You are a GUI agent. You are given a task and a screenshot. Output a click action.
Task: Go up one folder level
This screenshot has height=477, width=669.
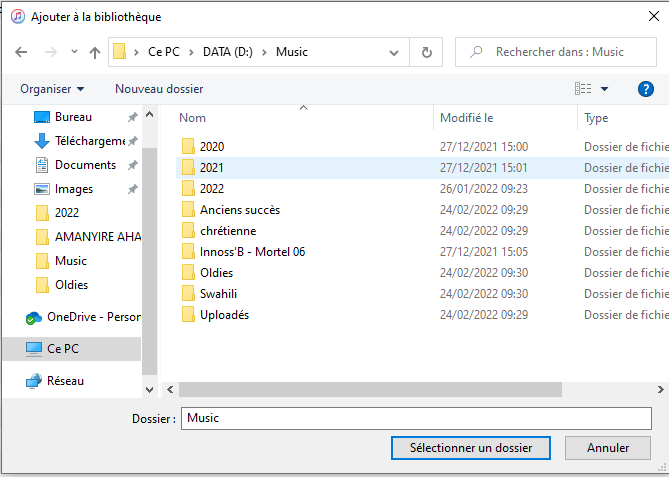pyautogui.click(x=95, y=52)
